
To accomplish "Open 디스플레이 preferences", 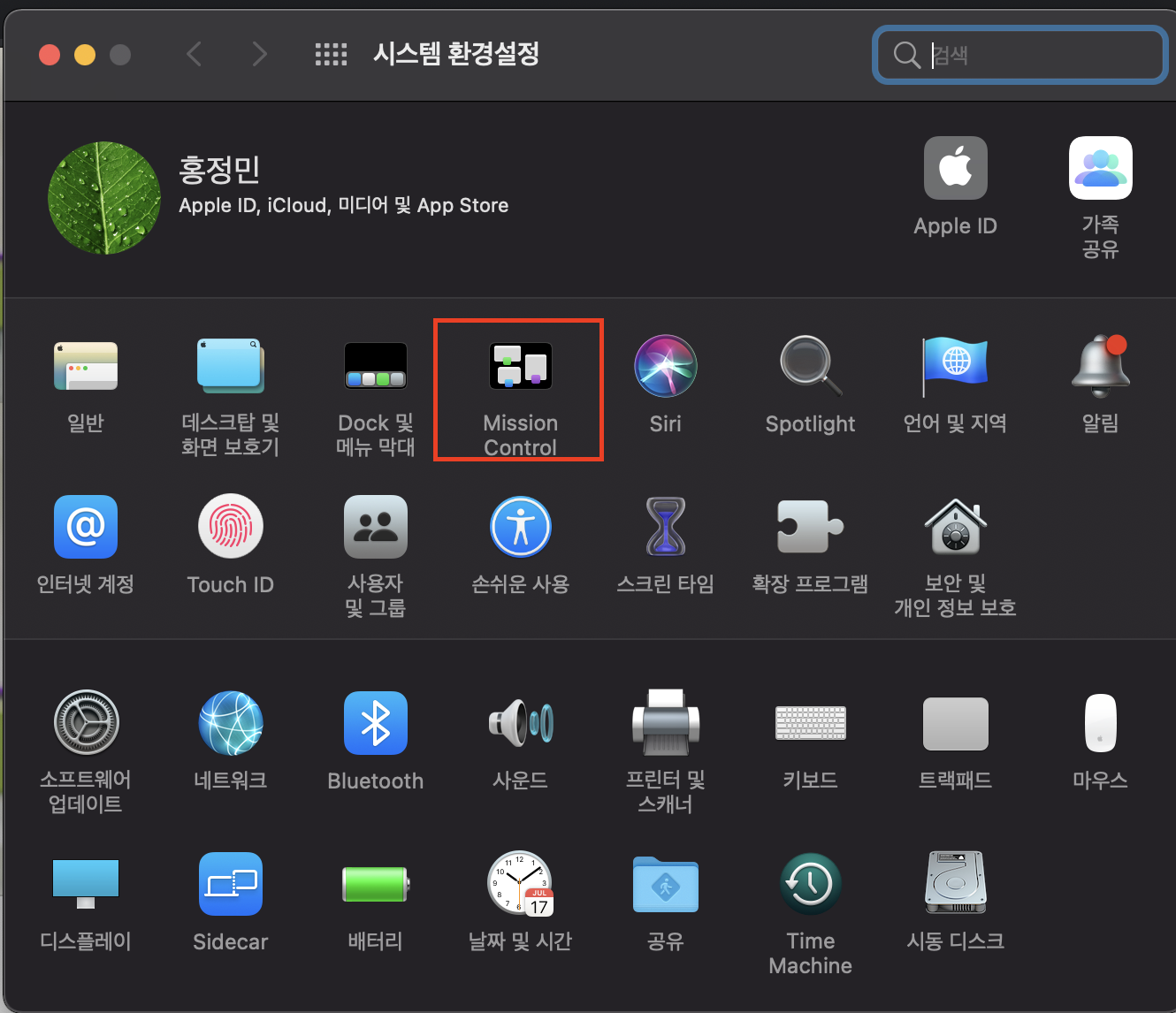I will (x=86, y=884).
